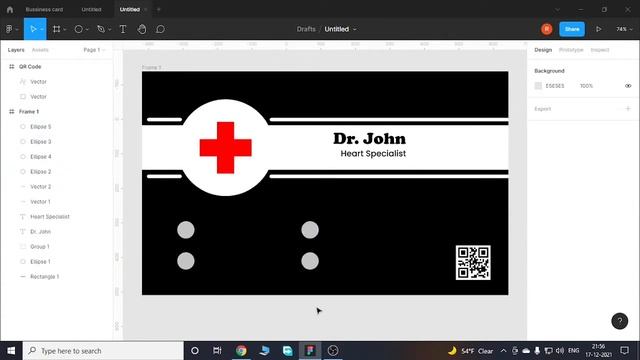
Task: Open the Business card file tab
Action: [44, 9]
